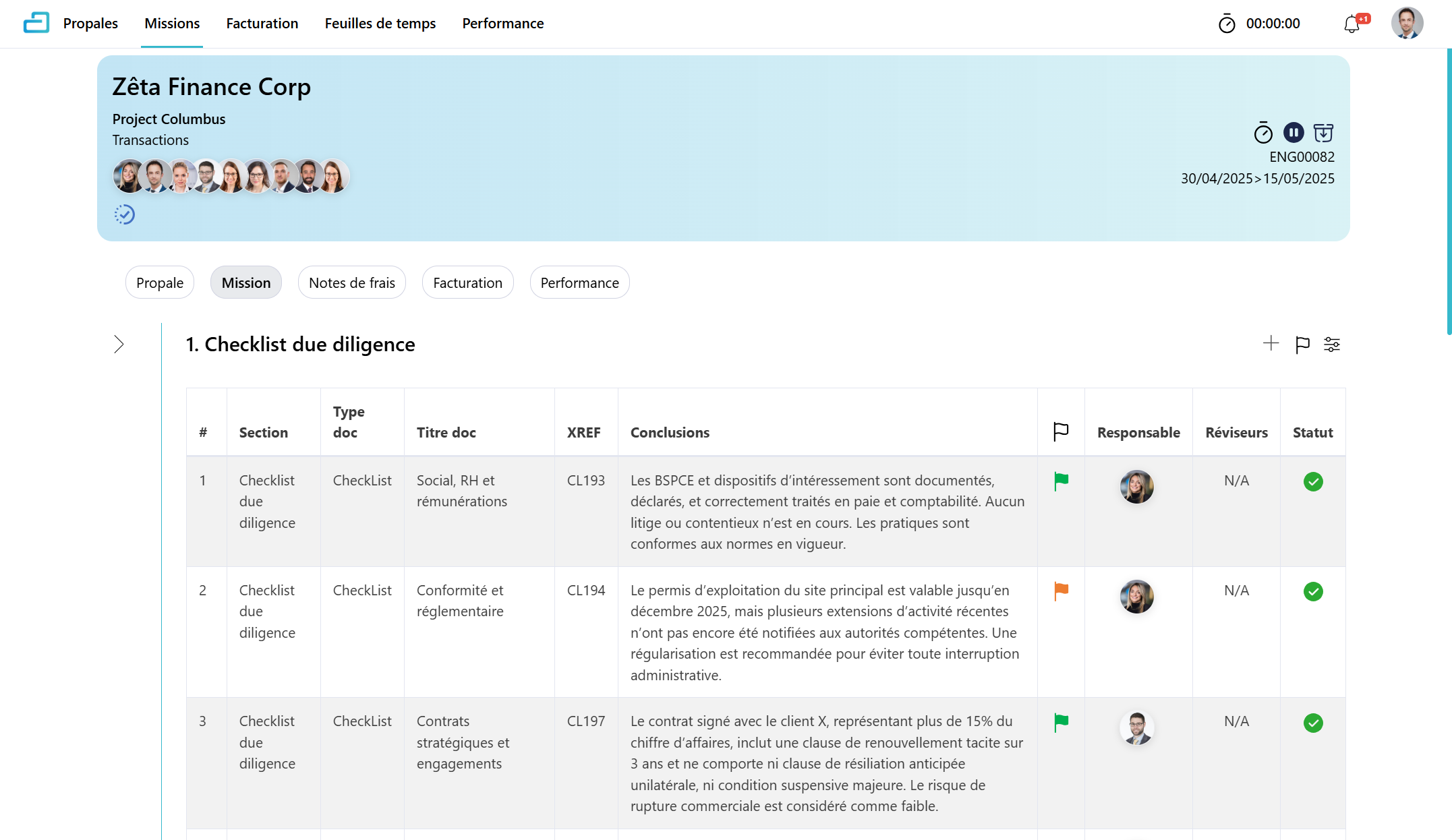This screenshot has width=1452, height=840.
Task: Start the top bar timer stopwatch
Action: coord(1227,24)
